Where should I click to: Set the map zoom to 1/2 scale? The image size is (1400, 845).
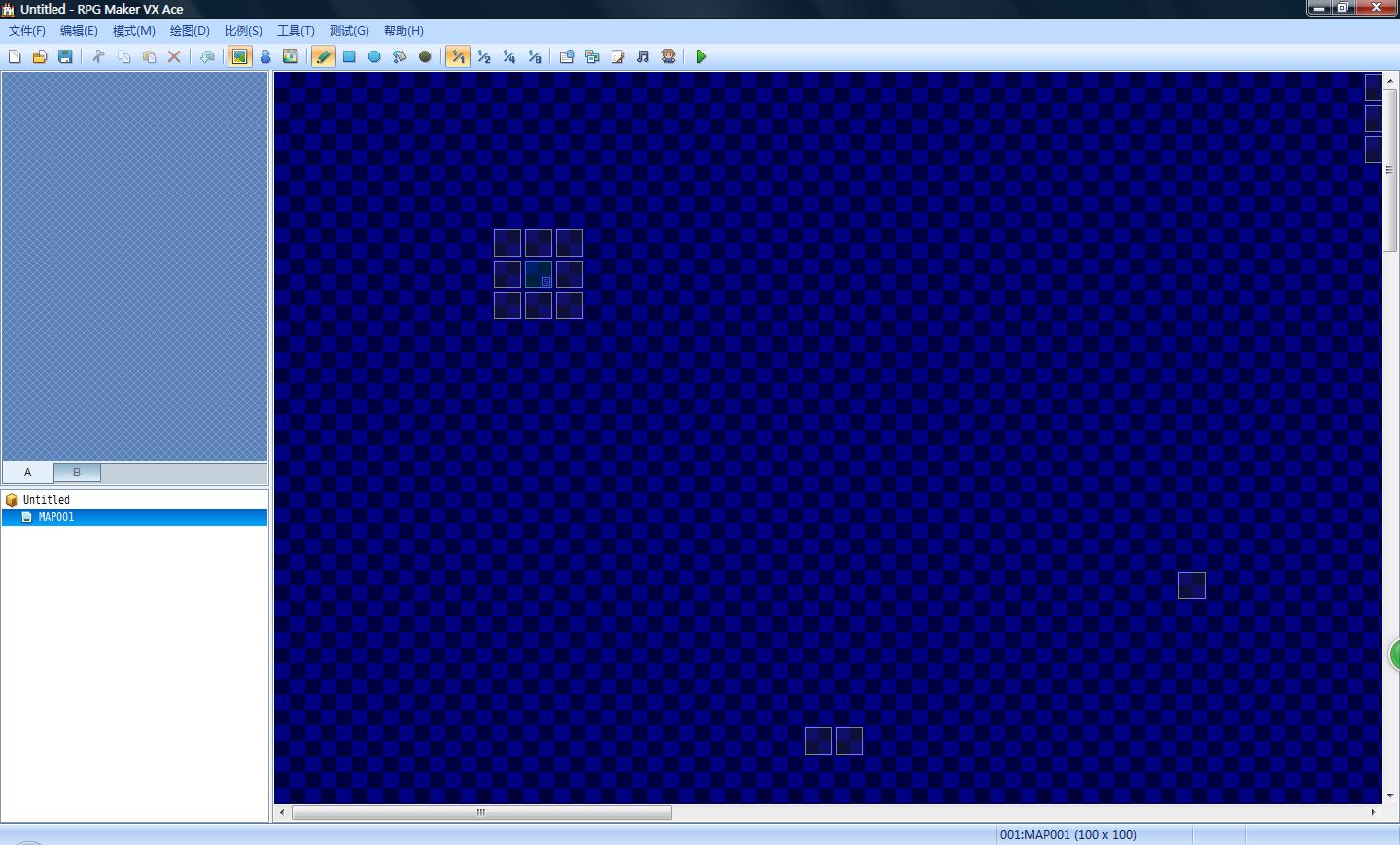[483, 56]
